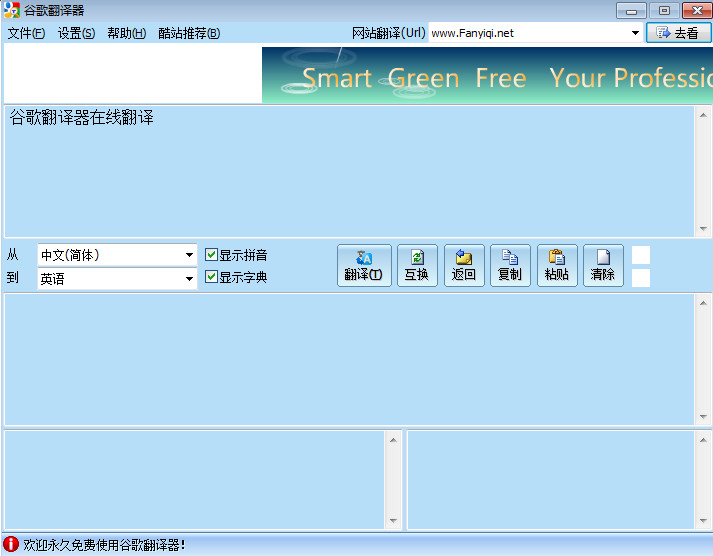Click the 谷歌翻译器 app icon in title bar
This screenshot has width=713, height=556.
11,10
